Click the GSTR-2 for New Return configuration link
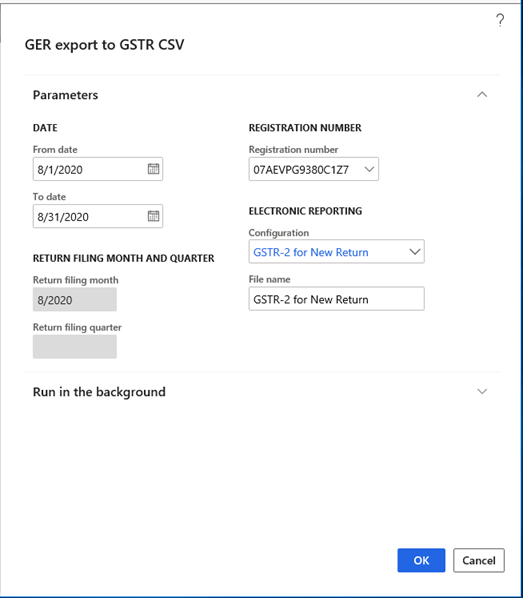 (x=311, y=252)
